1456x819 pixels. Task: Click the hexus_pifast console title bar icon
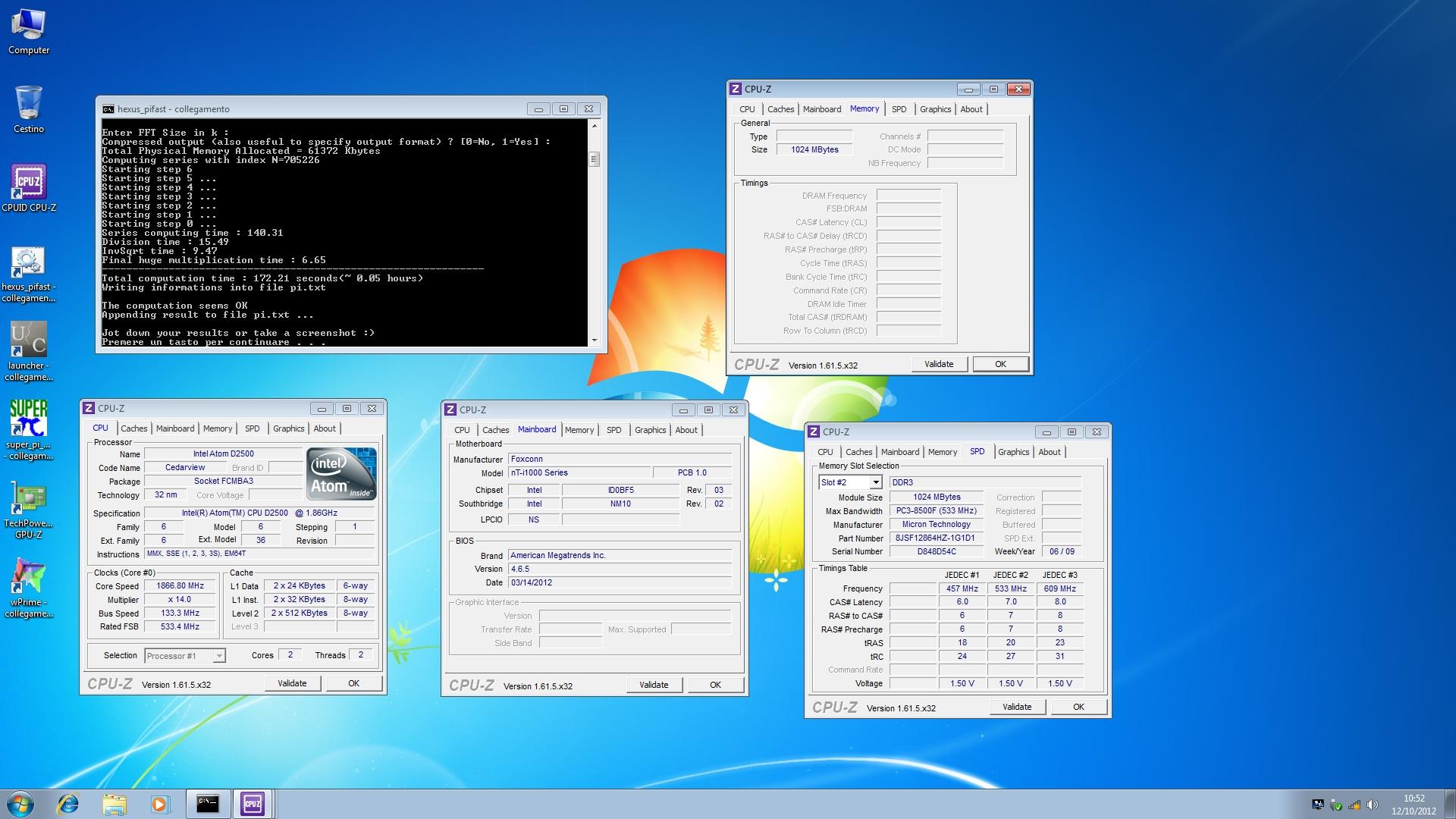click(x=108, y=109)
